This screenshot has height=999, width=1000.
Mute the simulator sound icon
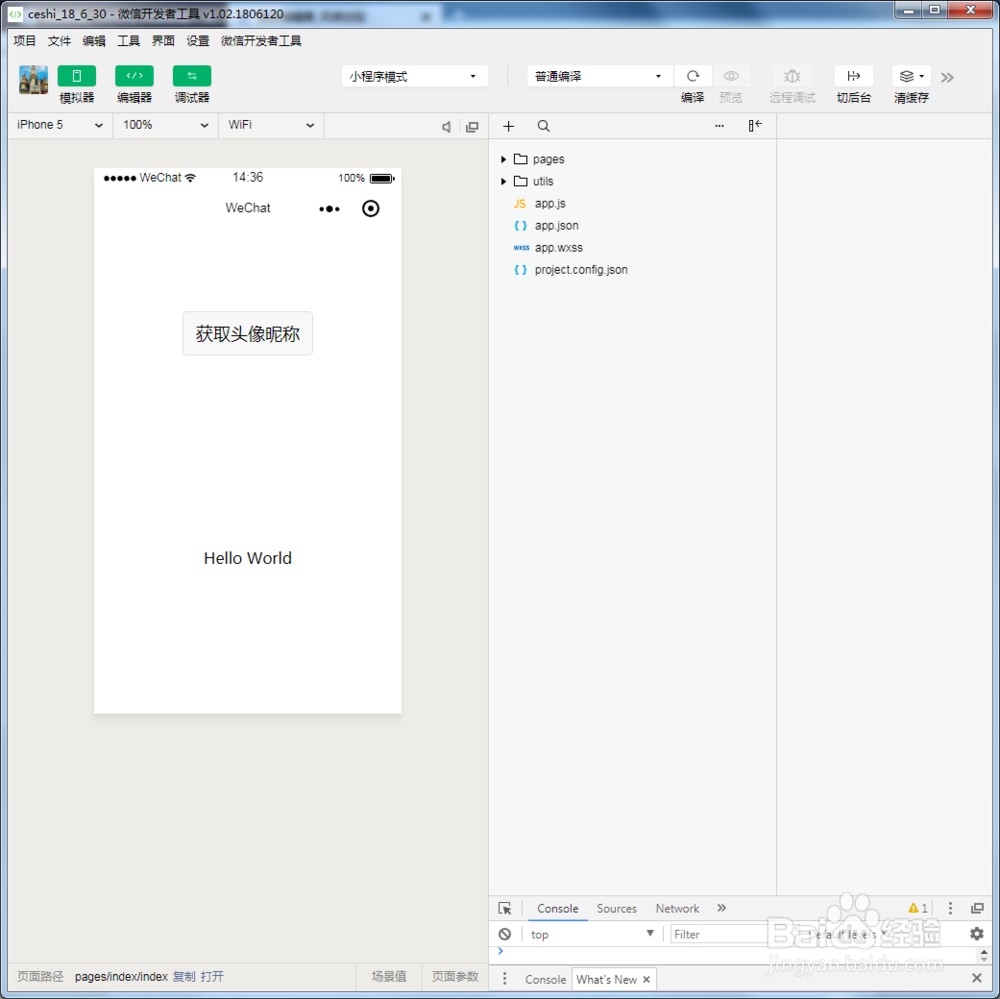click(x=446, y=126)
